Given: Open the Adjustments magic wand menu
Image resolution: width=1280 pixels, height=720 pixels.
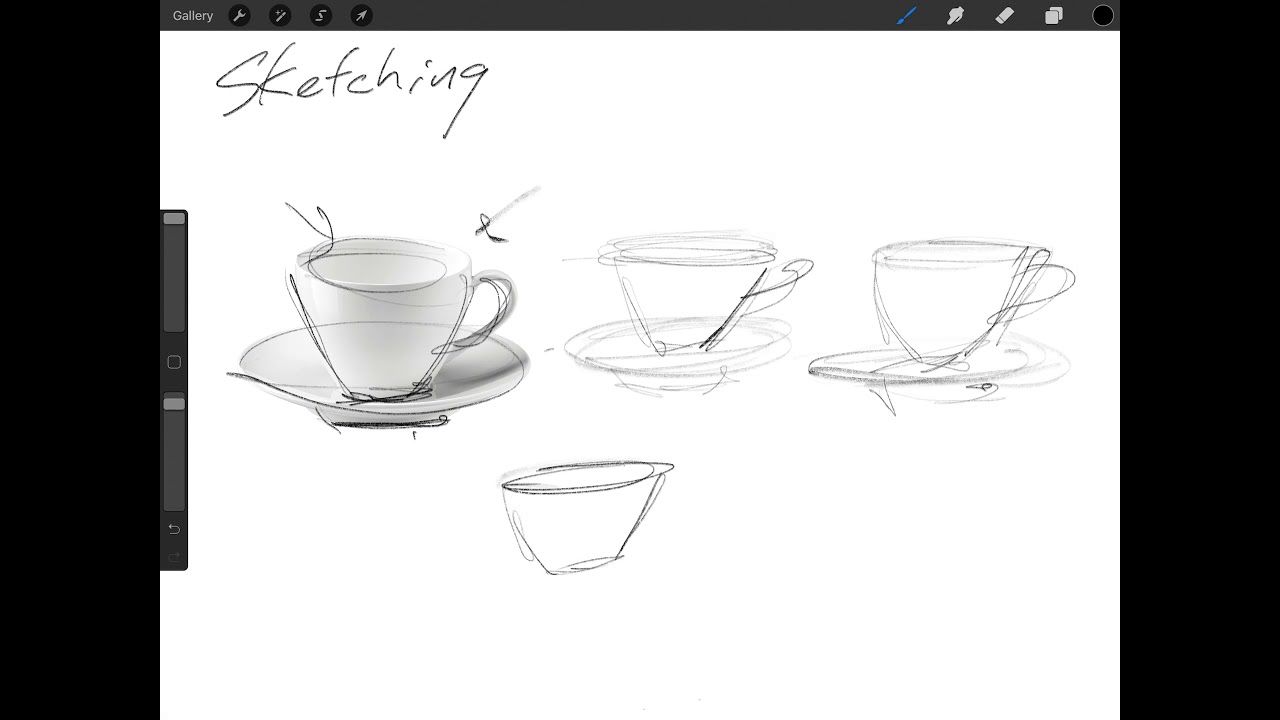Looking at the screenshot, I should click(280, 15).
